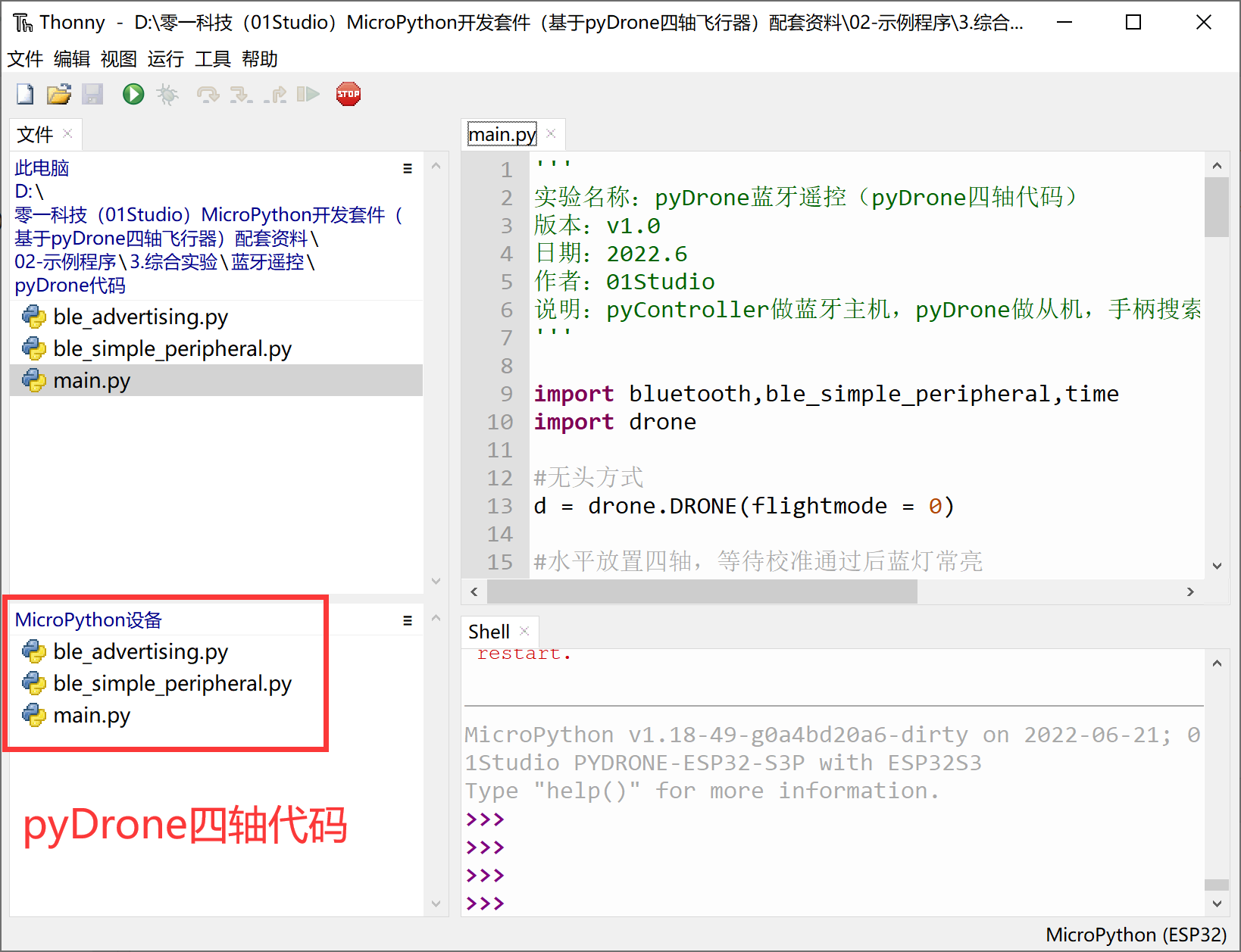Viewport: 1241px width, 952px height.
Task: Close the Shell tab
Action: 524,631
